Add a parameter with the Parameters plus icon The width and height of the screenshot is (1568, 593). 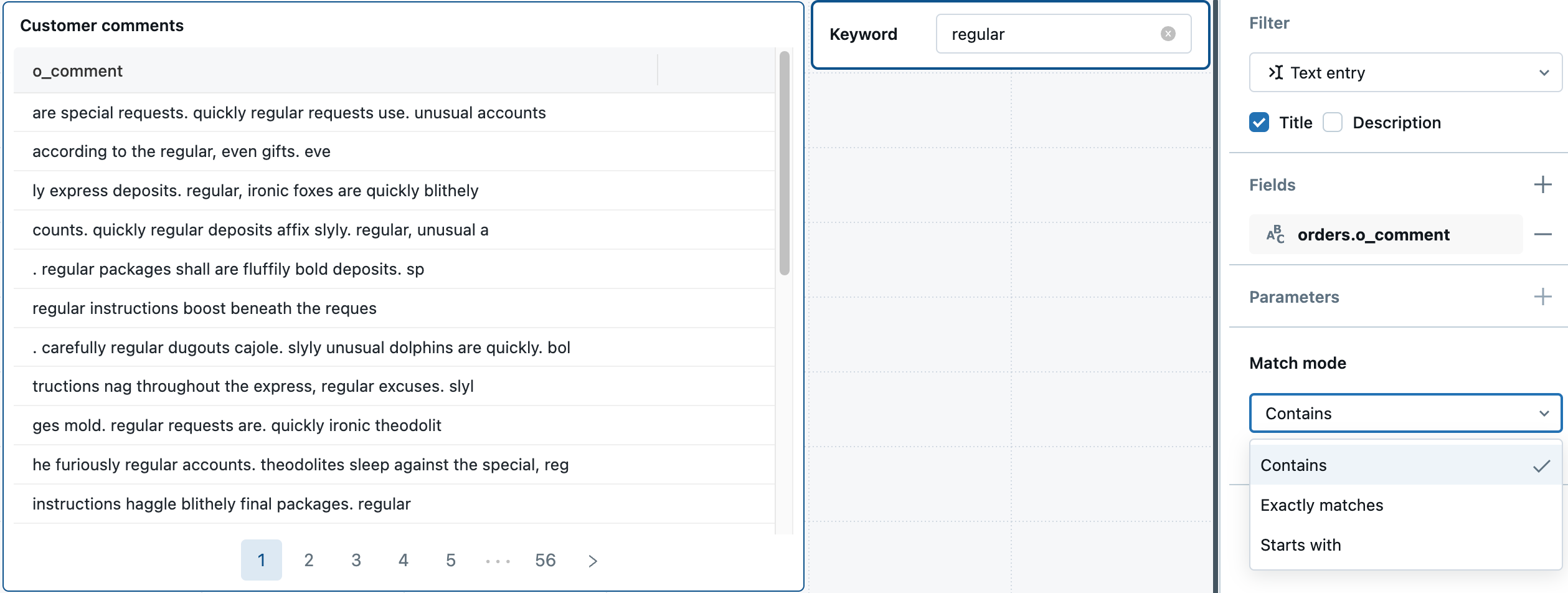tap(1542, 297)
